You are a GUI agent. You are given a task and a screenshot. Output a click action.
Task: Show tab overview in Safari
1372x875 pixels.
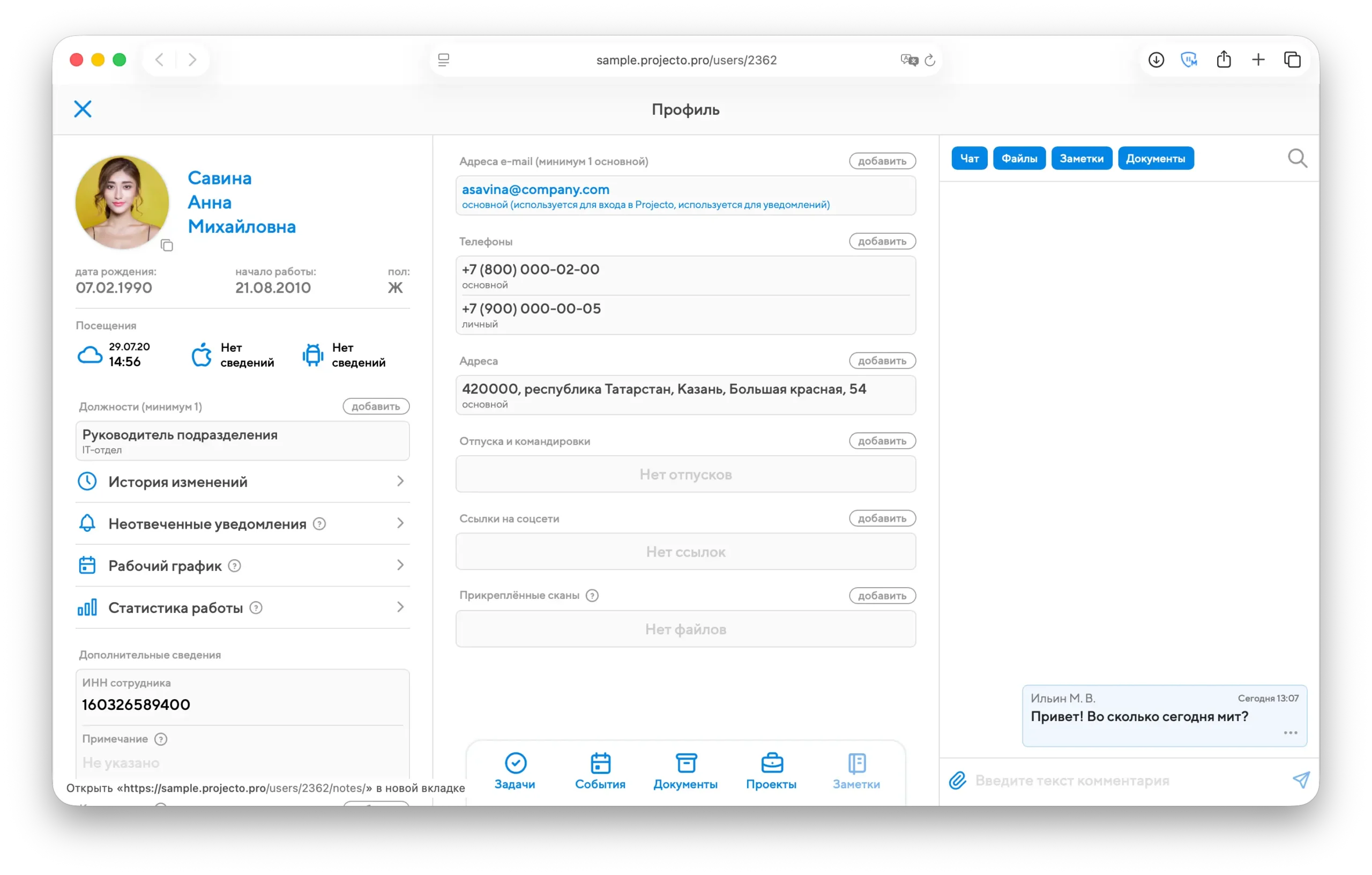click(x=1292, y=60)
